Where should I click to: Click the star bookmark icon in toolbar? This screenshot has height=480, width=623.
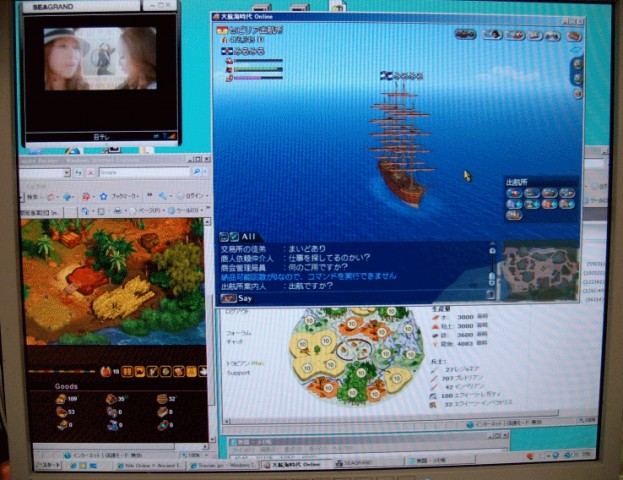(x=104, y=196)
